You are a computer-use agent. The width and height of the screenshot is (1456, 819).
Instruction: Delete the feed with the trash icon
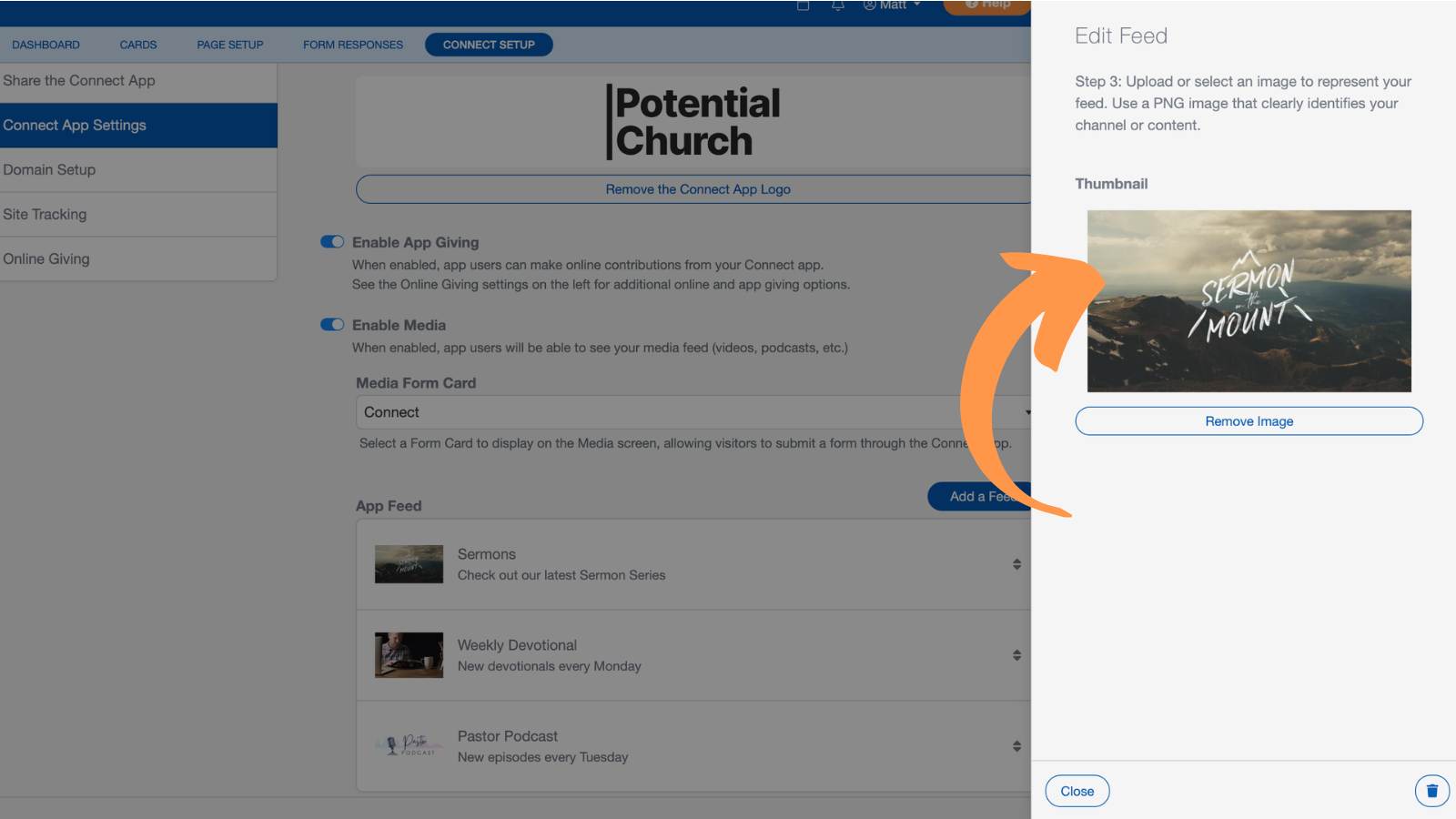click(1431, 791)
